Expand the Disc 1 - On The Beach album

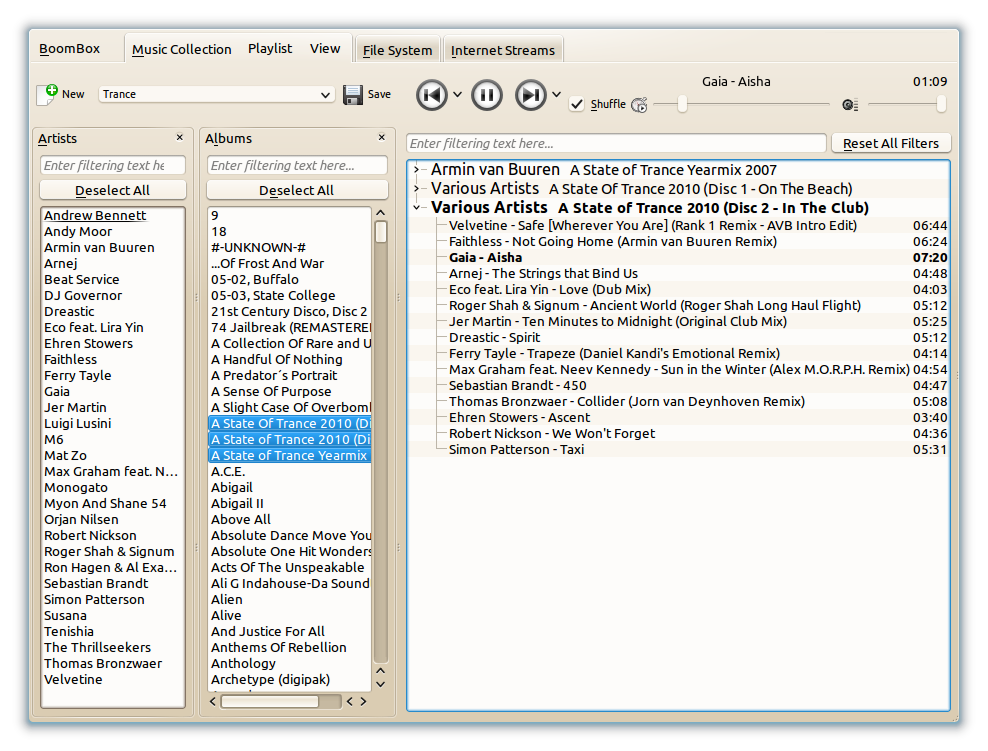pyautogui.click(x=416, y=188)
